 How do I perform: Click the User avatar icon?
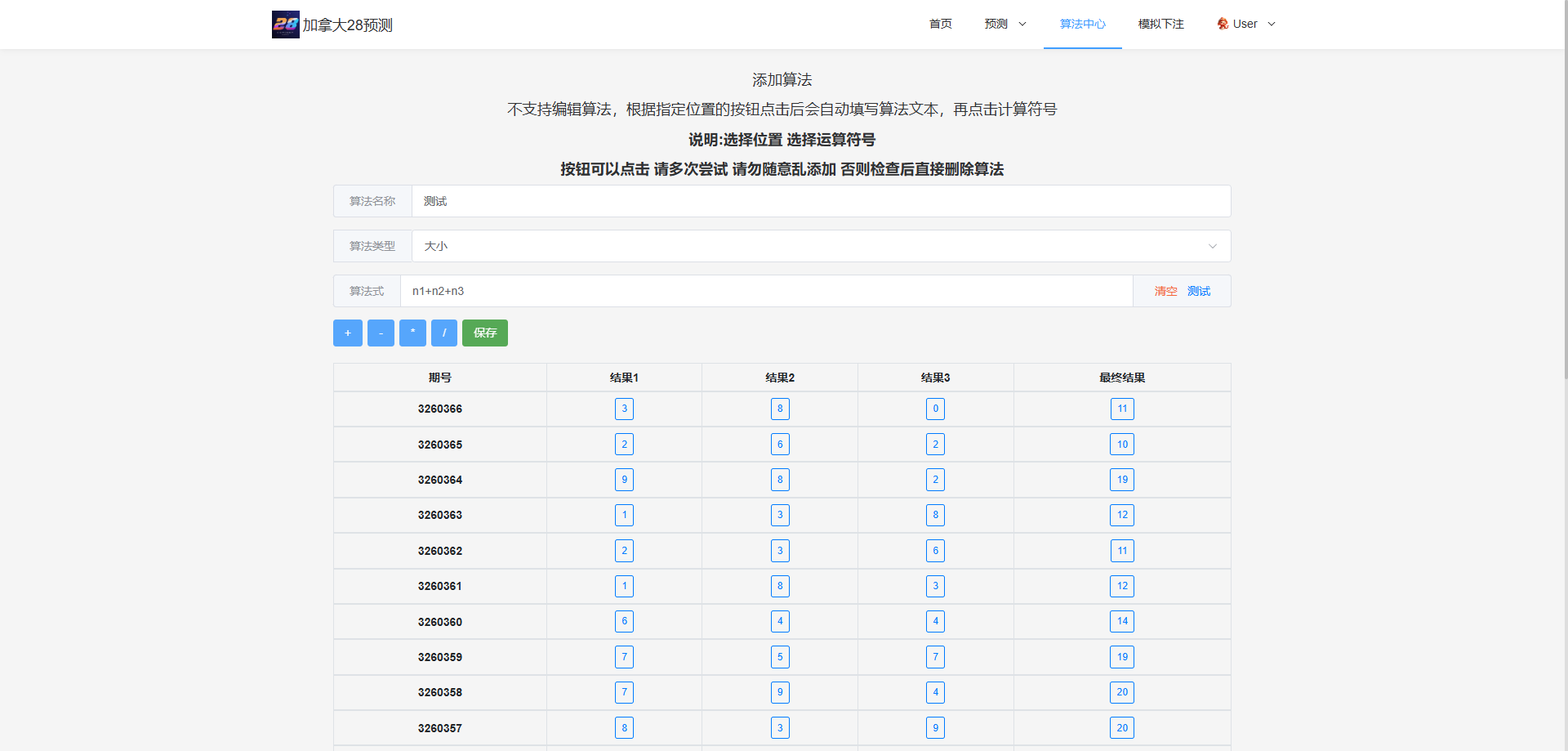[x=1223, y=24]
